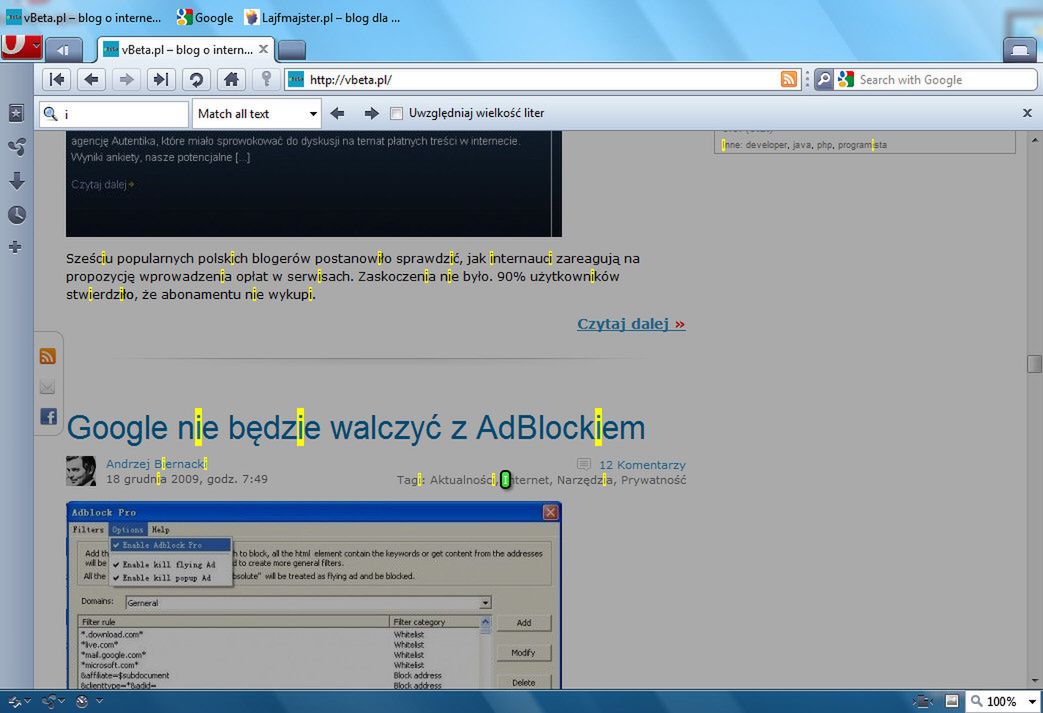Click the Opera Unite status bar icon
This screenshot has width=1043, height=713.
(x=48, y=701)
